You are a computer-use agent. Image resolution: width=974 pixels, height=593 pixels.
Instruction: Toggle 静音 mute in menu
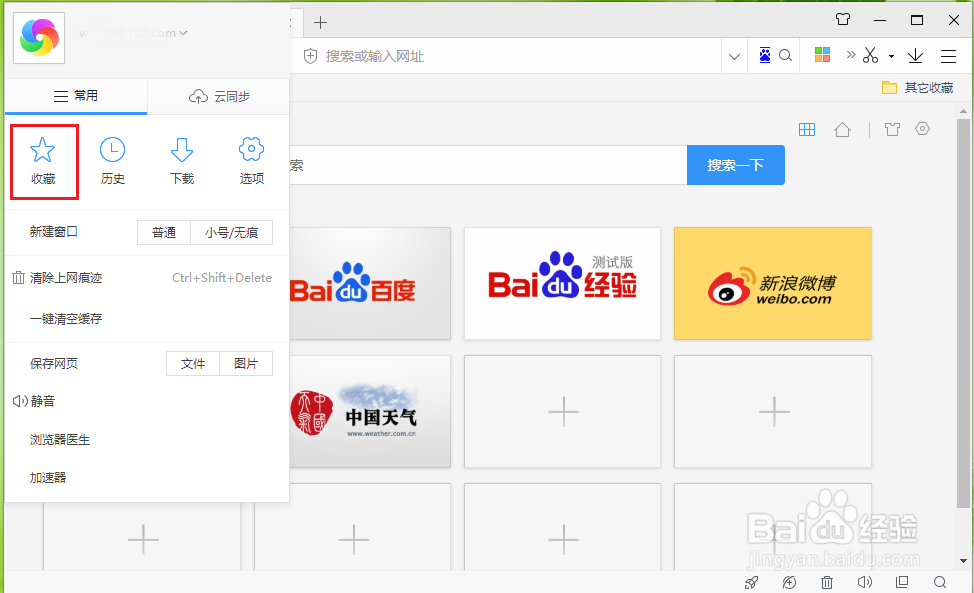(147, 401)
